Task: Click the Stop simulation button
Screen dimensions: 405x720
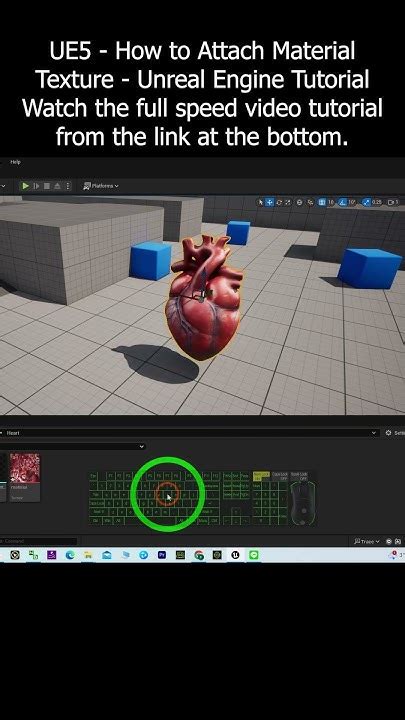Action: tap(46, 186)
